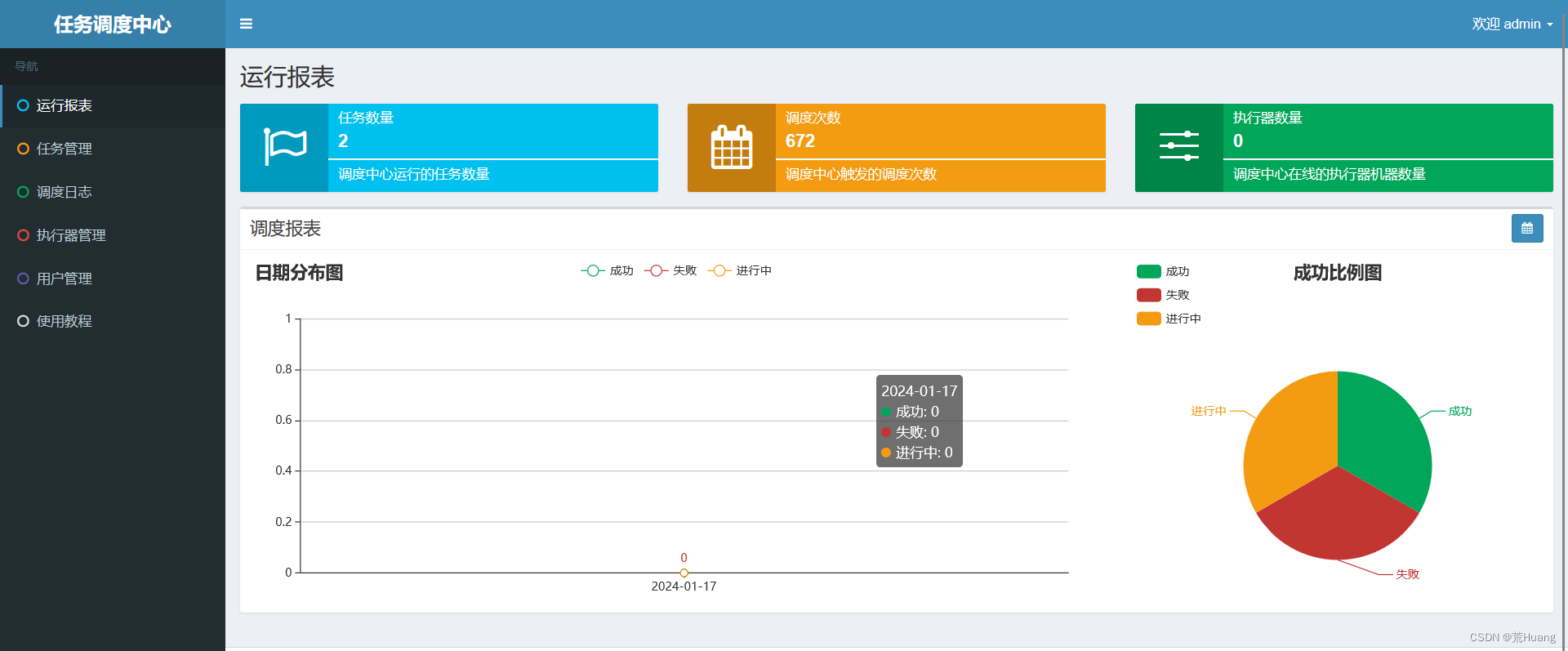Click the 2024-01-17 x-axis label
Image resolution: width=1568 pixels, height=651 pixels.
(684, 586)
